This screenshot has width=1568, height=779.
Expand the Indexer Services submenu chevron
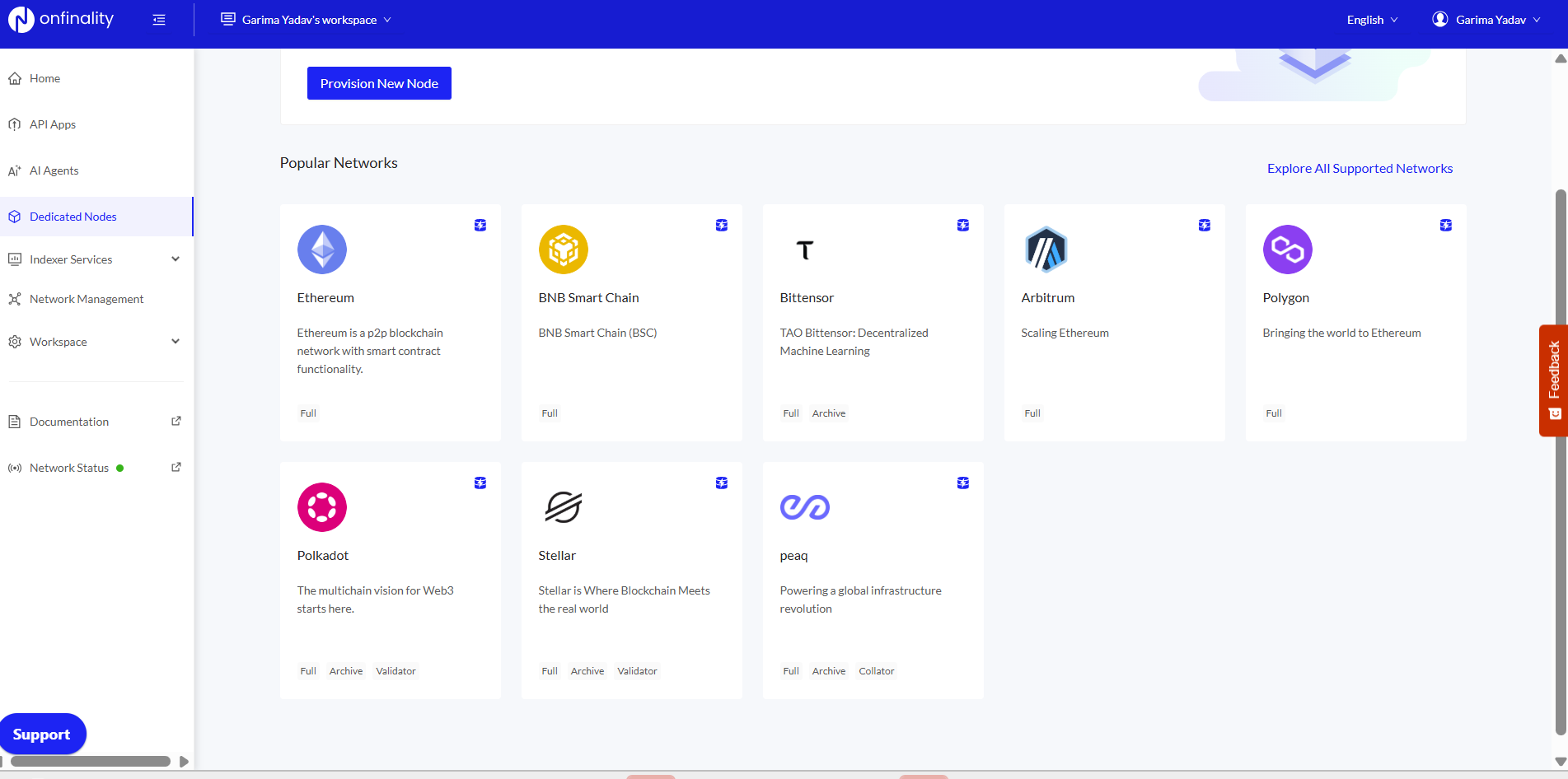click(176, 259)
